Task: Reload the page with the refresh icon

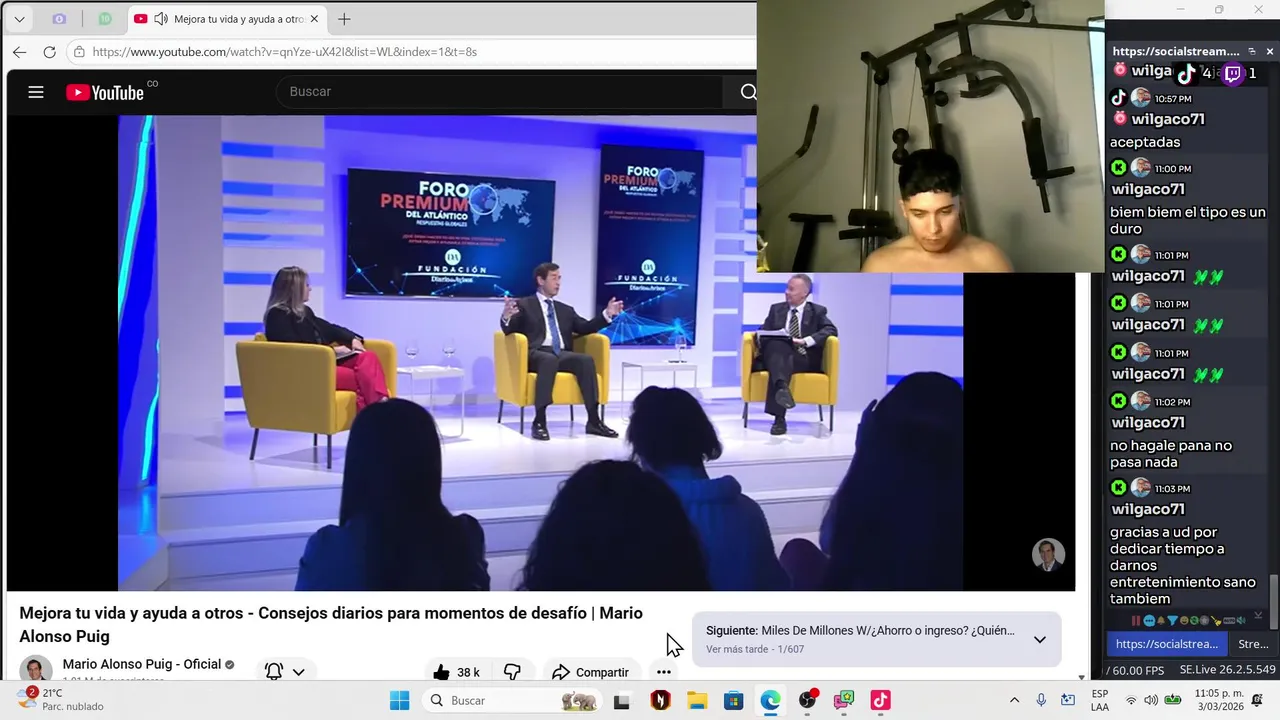Action: tap(49, 52)
